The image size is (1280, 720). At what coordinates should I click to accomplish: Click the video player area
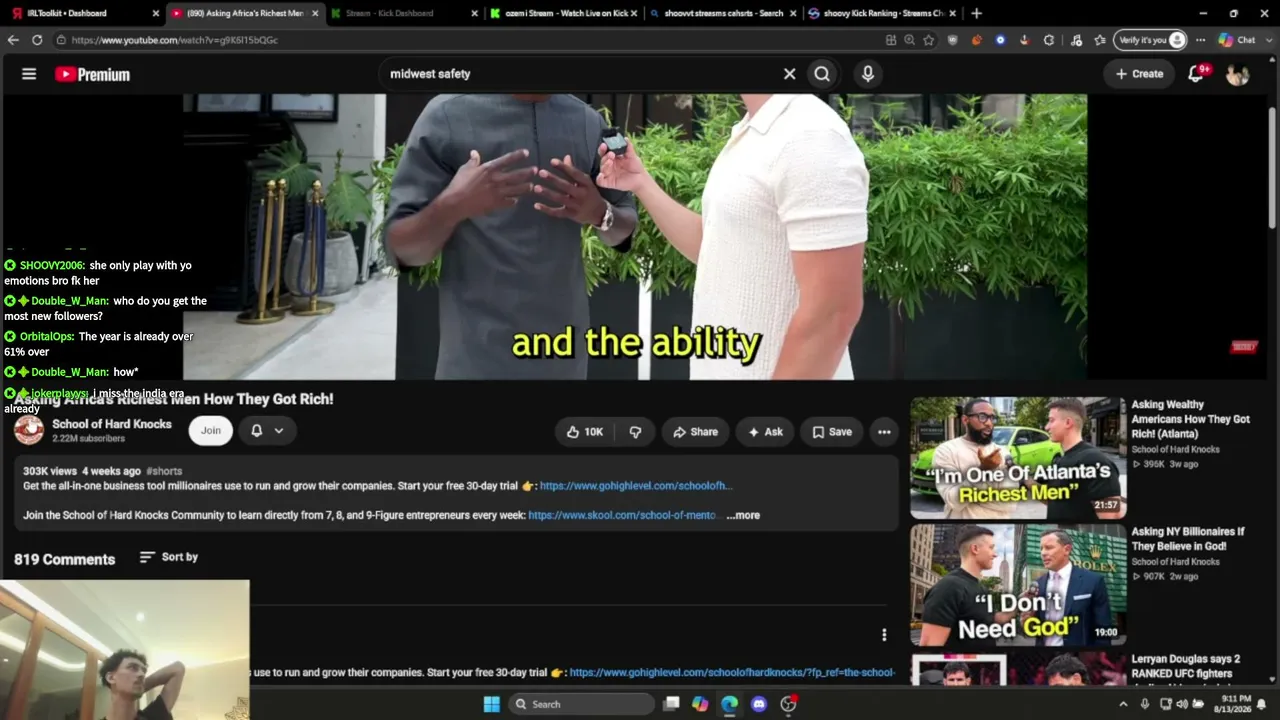(x=635, y=237)
